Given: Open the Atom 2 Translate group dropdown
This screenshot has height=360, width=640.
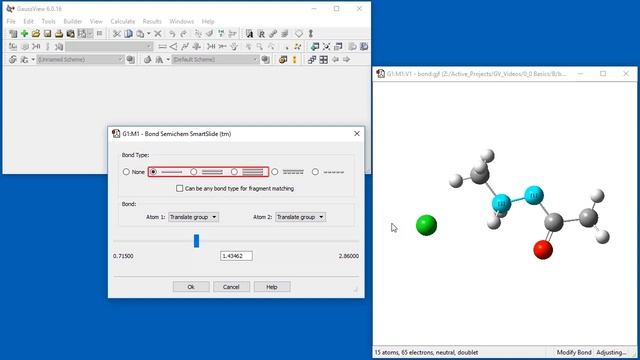Looking at the screenshot, I should pyautogui.click(x=300, y=217).
